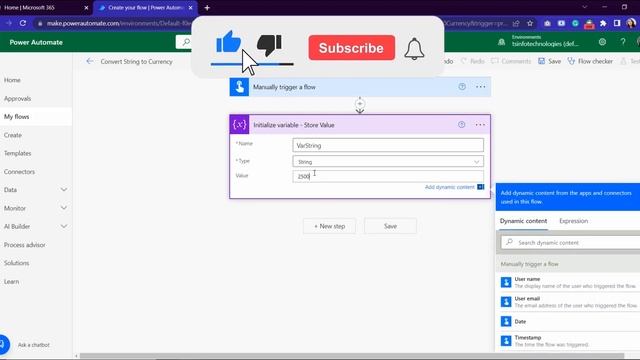Open Solutions in the sidebar
Screen dimensions: 640x360
(16, 263)
